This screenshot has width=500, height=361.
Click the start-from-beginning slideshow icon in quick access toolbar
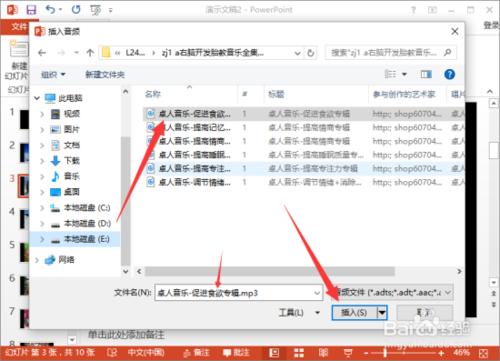[x=96, y=10]
